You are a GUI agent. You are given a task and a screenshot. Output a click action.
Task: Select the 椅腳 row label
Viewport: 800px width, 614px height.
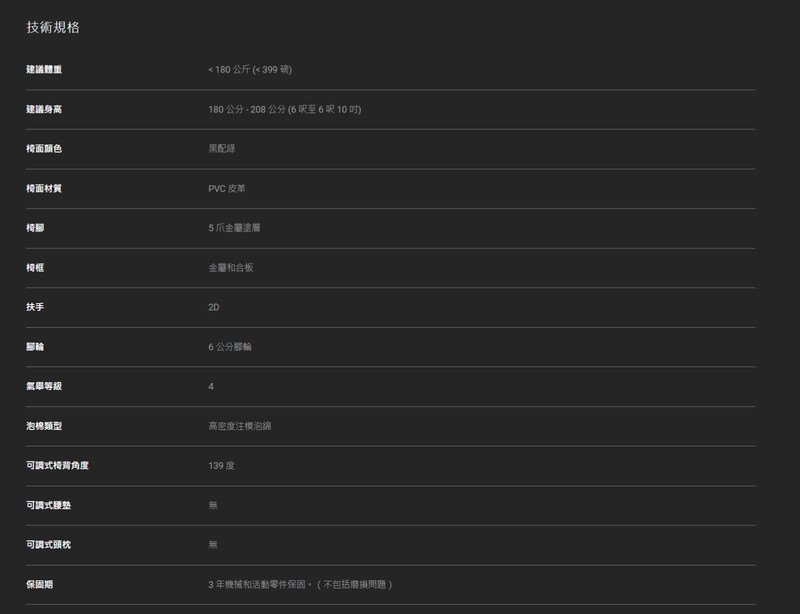coord(35,228)
